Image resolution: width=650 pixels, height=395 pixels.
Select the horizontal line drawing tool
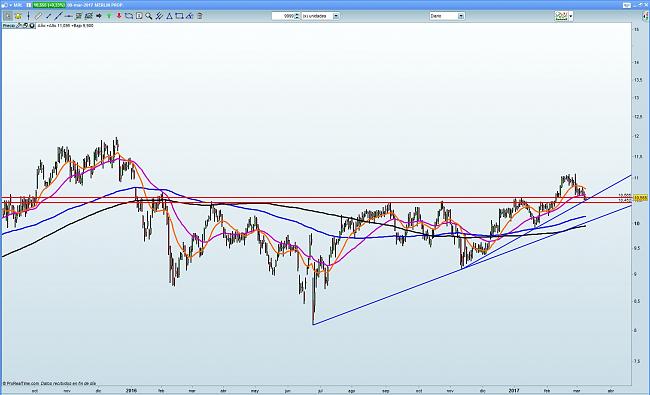pyautogui.click(x=69, y=16)
